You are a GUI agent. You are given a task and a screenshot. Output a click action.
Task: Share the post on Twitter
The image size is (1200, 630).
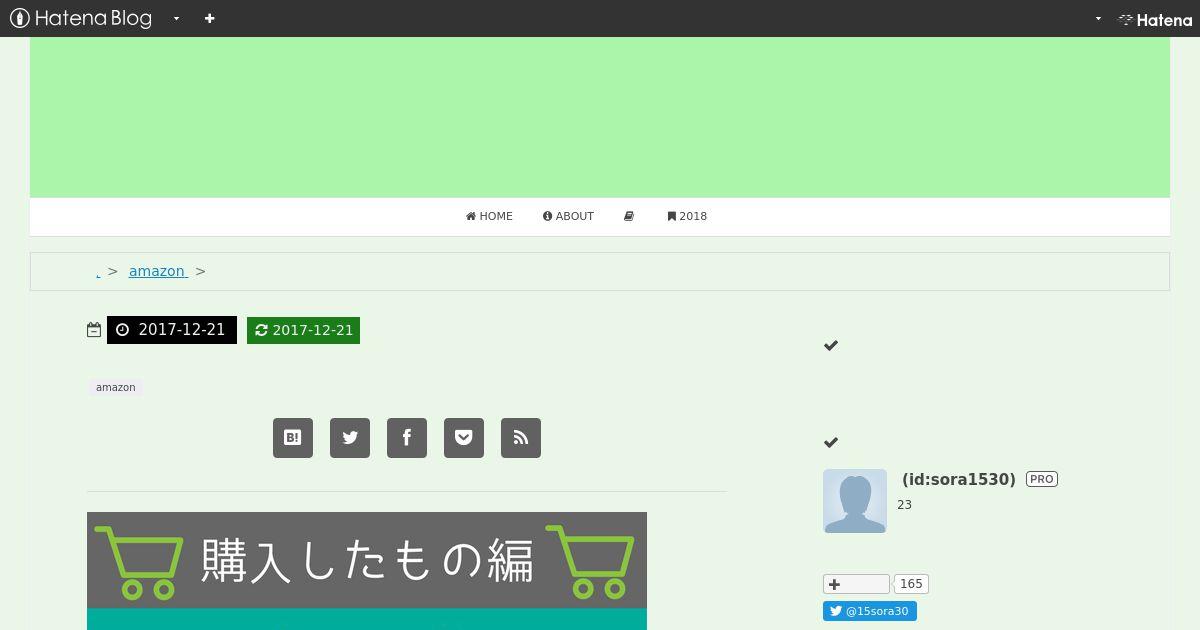(x=350, y=438)
